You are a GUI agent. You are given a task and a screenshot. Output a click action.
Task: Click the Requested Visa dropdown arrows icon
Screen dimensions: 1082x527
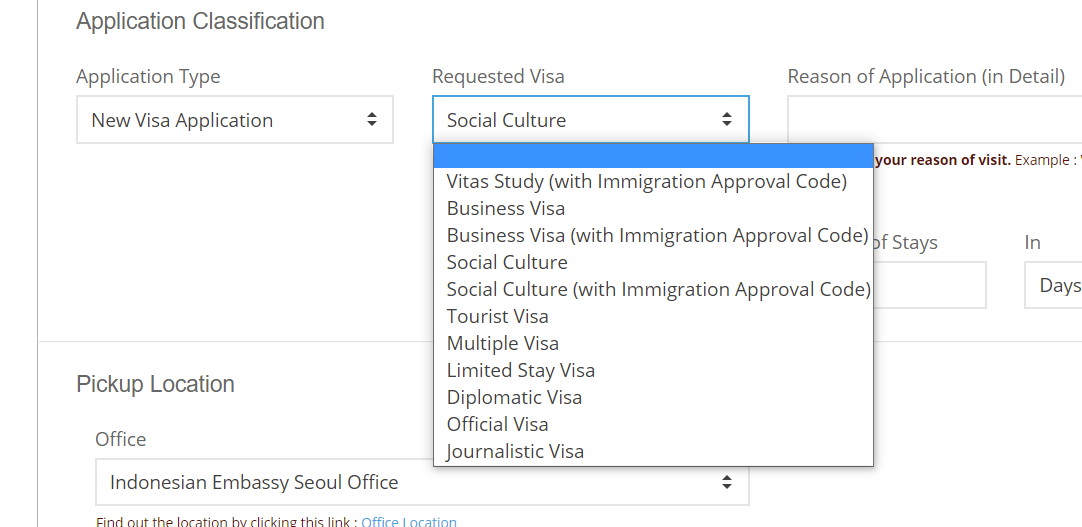point(727,120)
